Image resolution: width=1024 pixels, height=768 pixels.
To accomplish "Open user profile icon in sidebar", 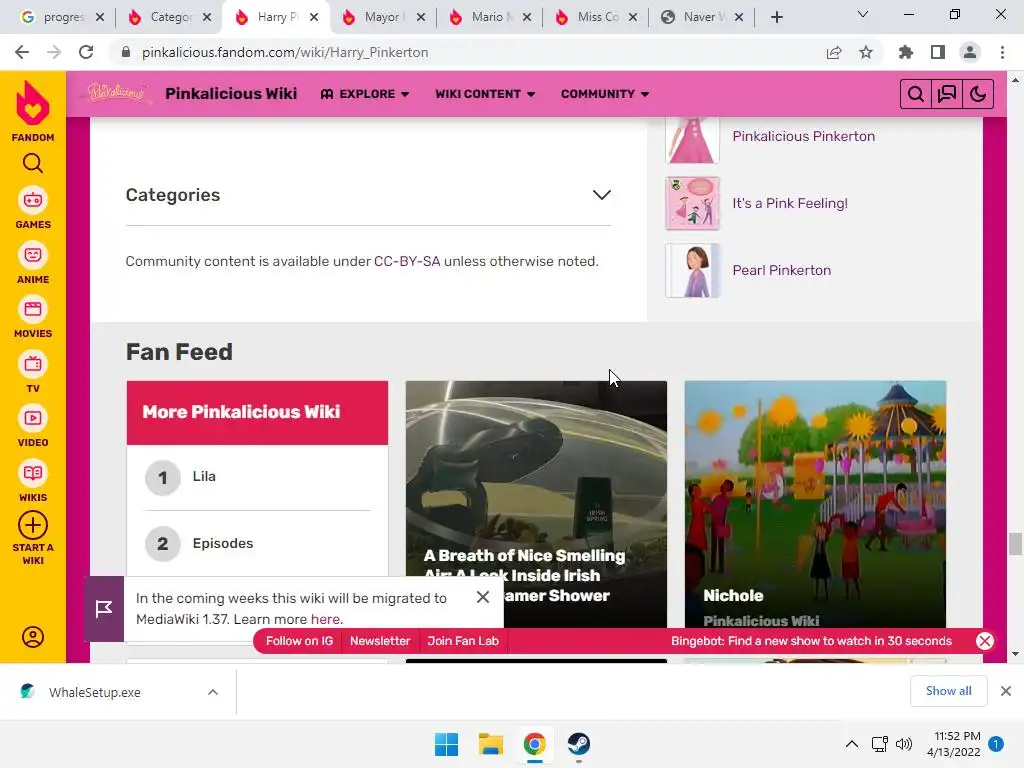I will click(33, 637).
